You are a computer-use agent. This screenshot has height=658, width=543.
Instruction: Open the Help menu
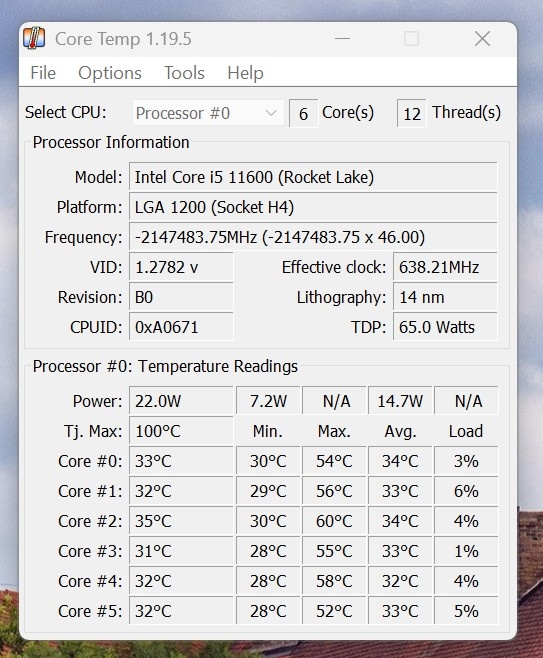(x=245, y=73)
